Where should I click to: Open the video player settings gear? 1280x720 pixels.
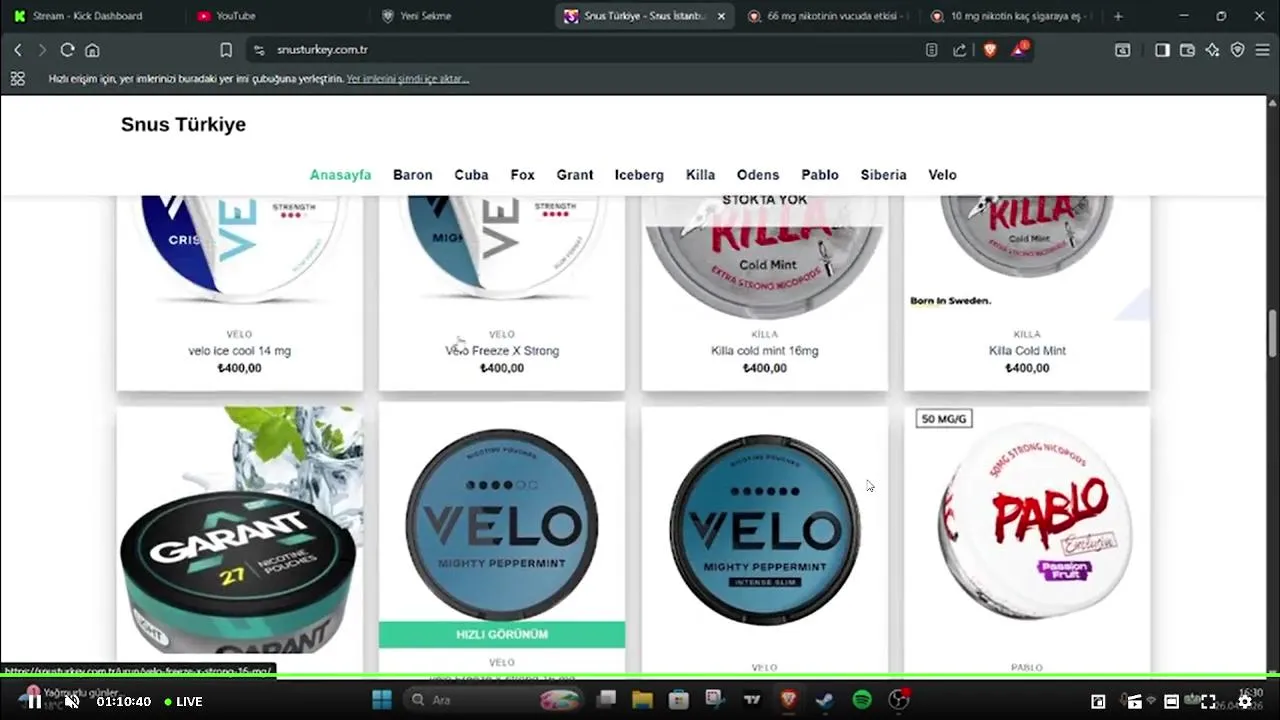[x=1245, y=702]
